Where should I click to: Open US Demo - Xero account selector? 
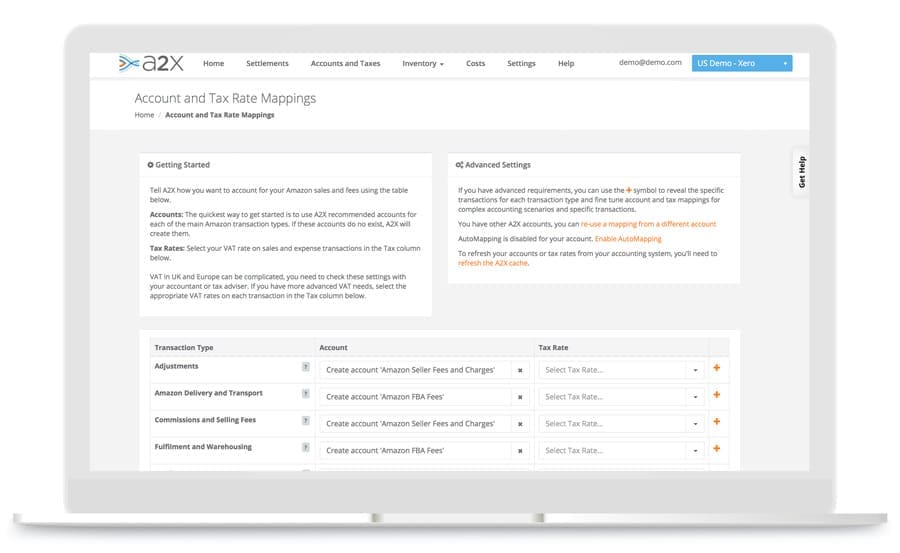pyautogui.click(x=742, y=63)
